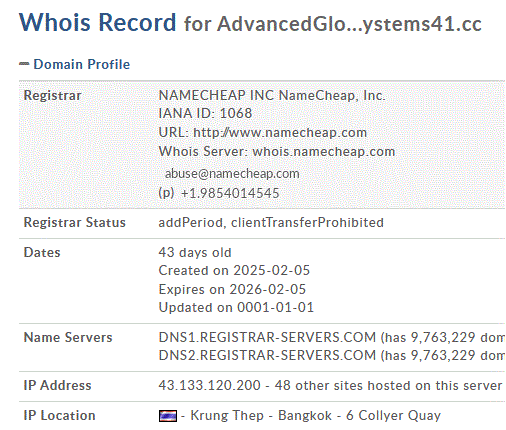The image size is (506, 430).
Task: Click the IANA ID: 1068 text
Action: pos(205,113)
